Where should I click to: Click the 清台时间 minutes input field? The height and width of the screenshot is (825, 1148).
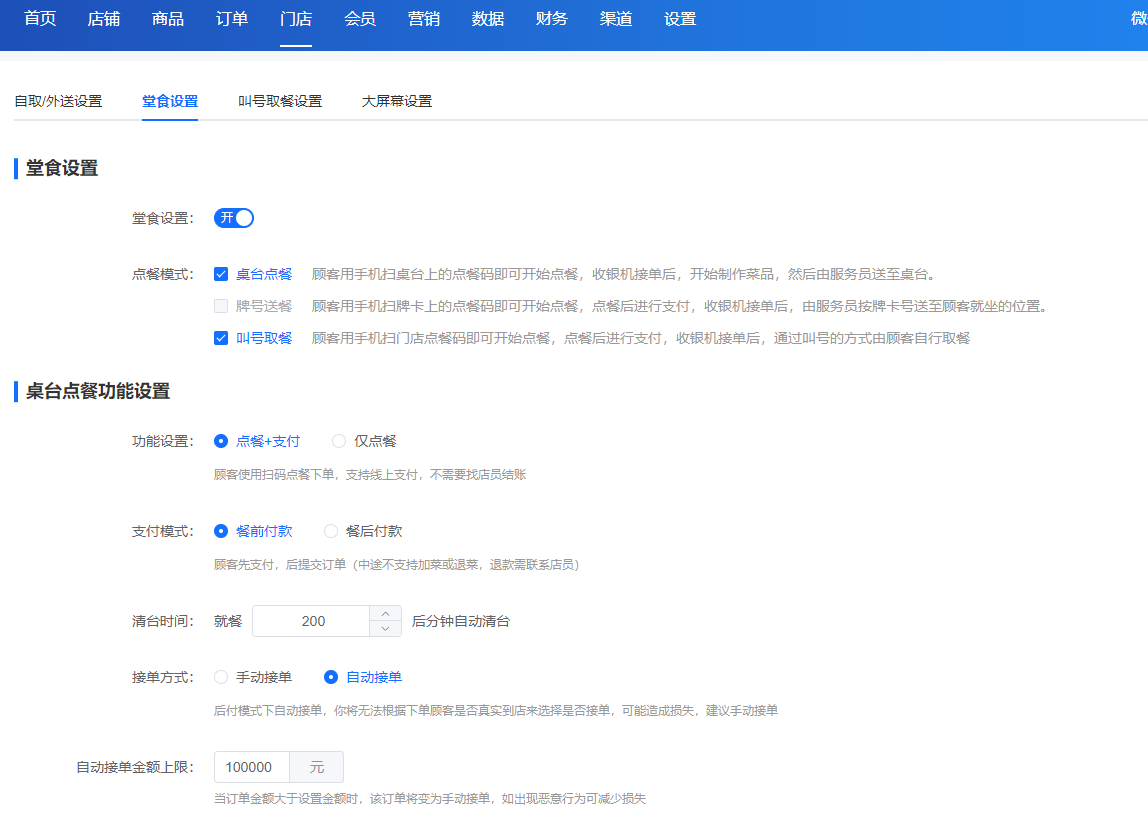[312, 621]
